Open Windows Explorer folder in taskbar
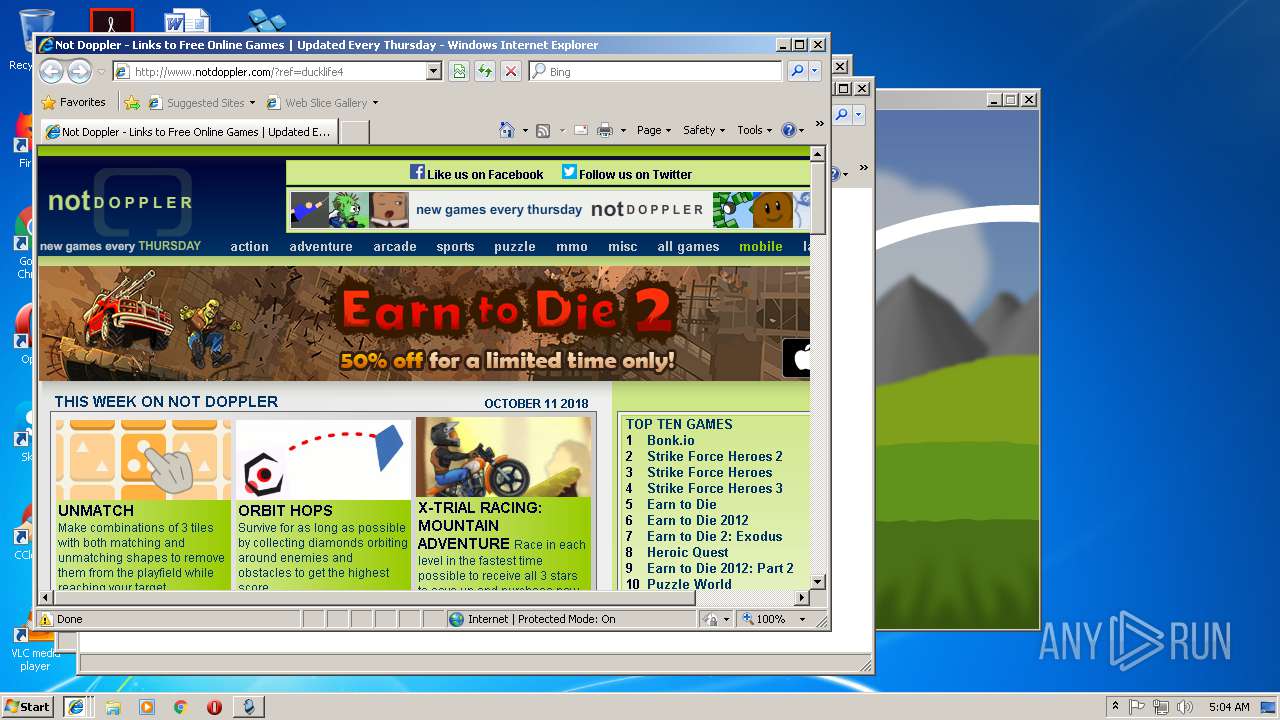This screenshot has height=720, width=1280. (112, 707)
